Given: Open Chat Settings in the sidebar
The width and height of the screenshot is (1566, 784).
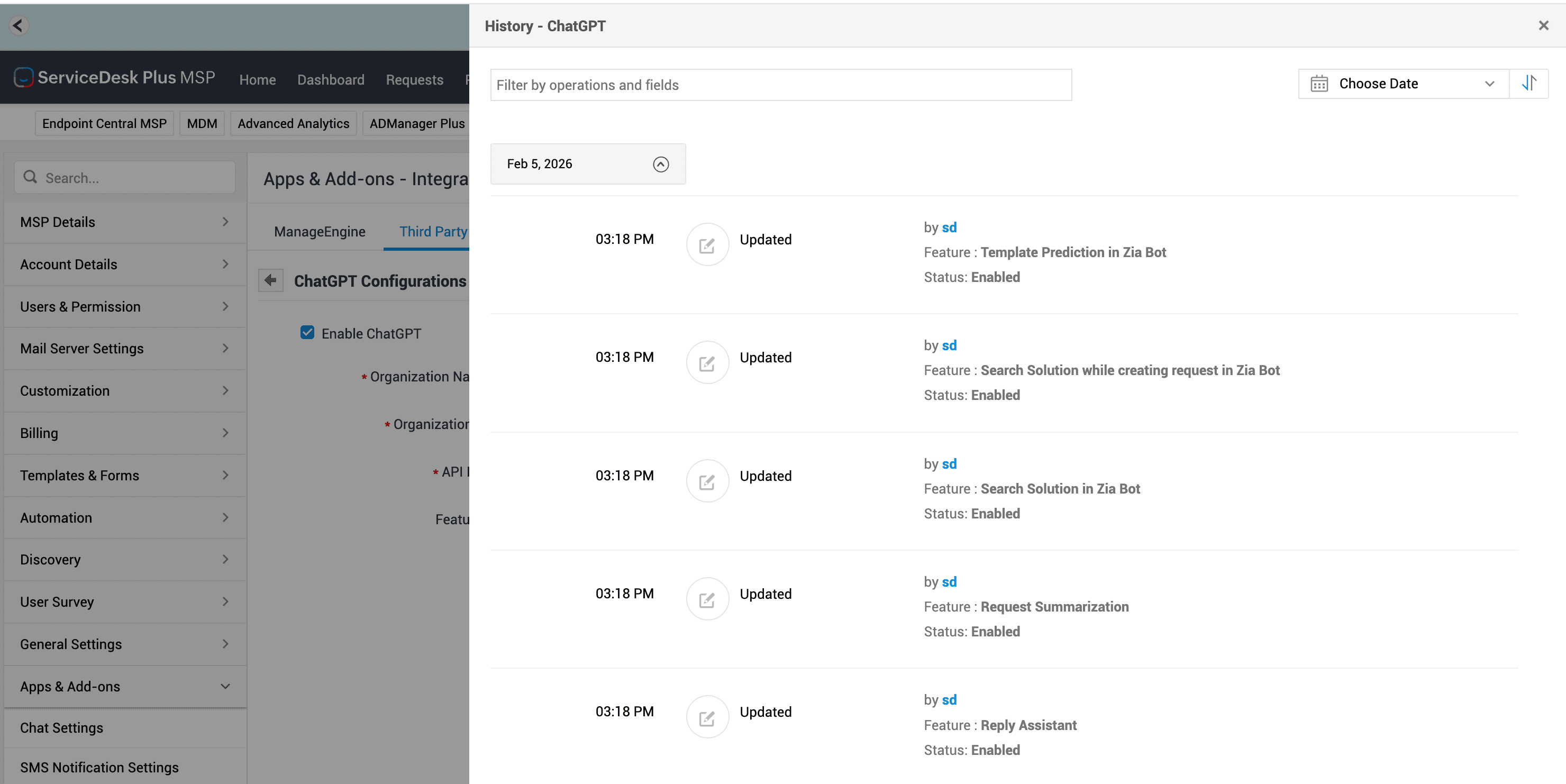Looking at the screenshot, I should coord(61,727).
